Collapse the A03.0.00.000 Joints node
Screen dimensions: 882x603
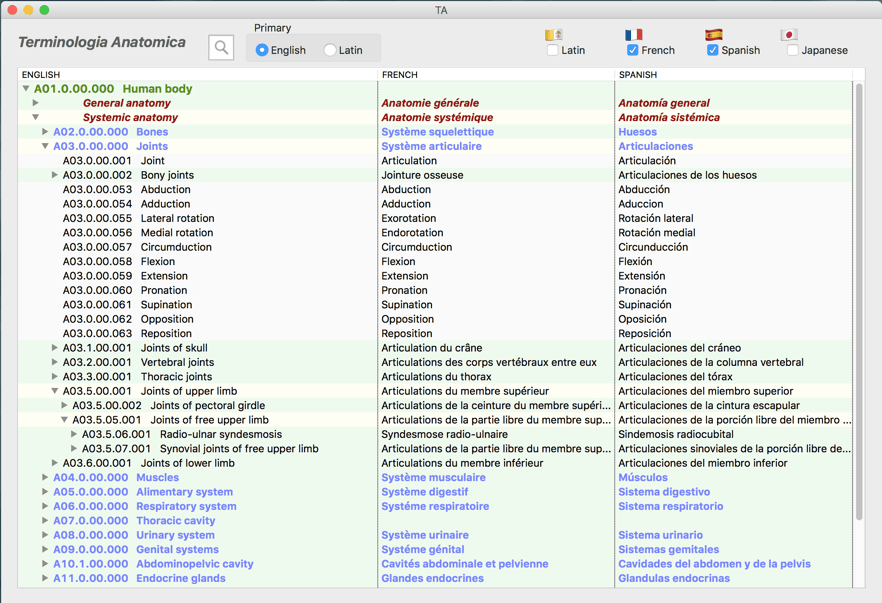coord(45,146)
